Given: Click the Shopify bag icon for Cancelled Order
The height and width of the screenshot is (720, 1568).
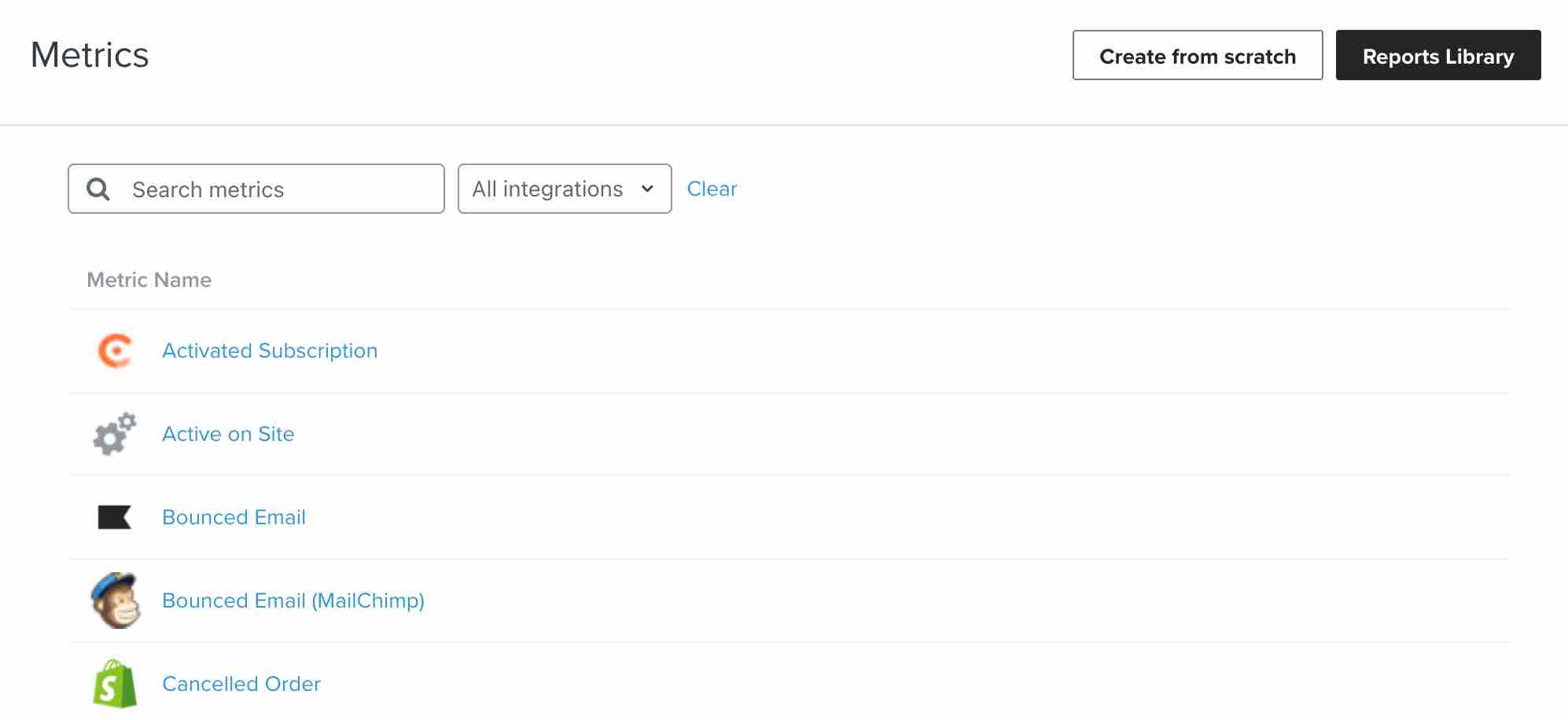Looking at the screenshot, I should pyautogui.click(x=116, y=683).
